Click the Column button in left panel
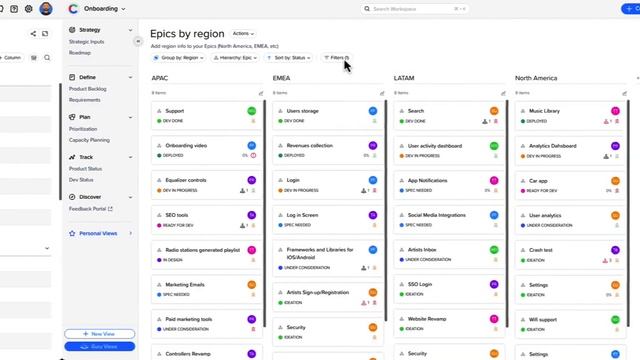The height and width of the screenshot is (360, 640). tap(11, 58)
